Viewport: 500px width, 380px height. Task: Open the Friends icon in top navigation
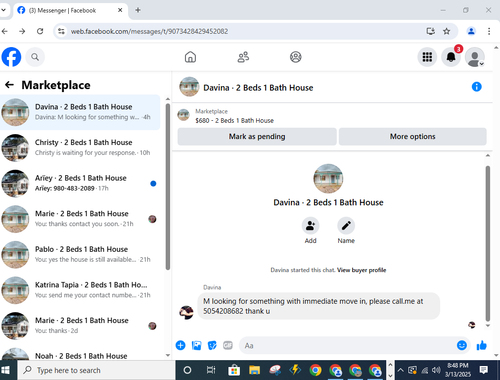(243, 57)
